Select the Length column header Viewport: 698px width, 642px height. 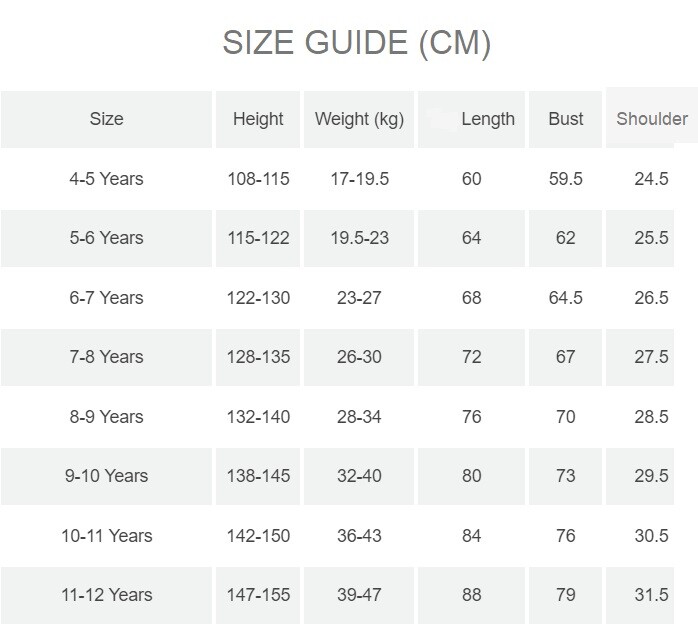488,119
